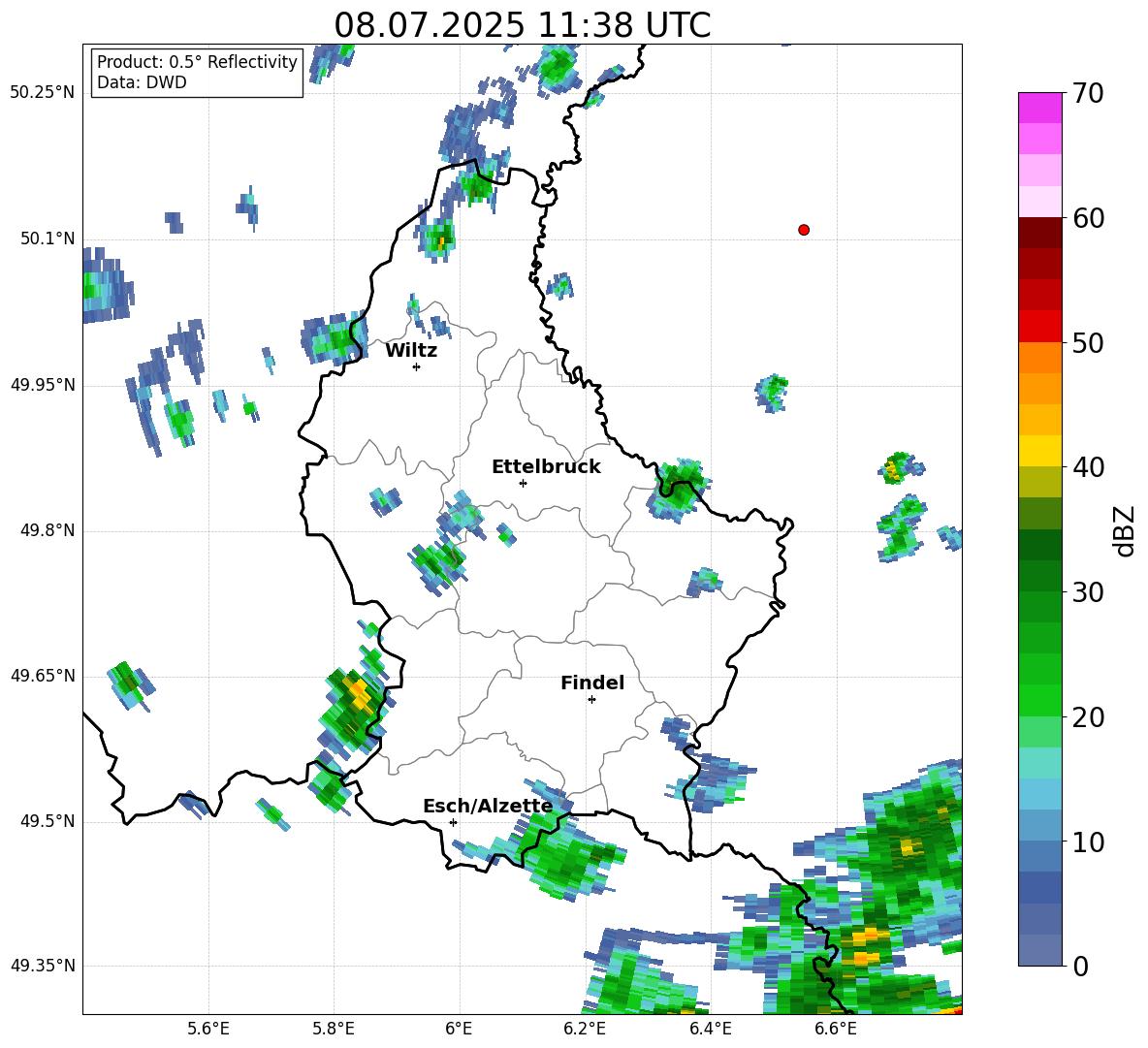Click the Wiltz station label
Image resolution: width=1148 pixels, height=1048 pixels.
pyautogui.click(x=411, y=351)
